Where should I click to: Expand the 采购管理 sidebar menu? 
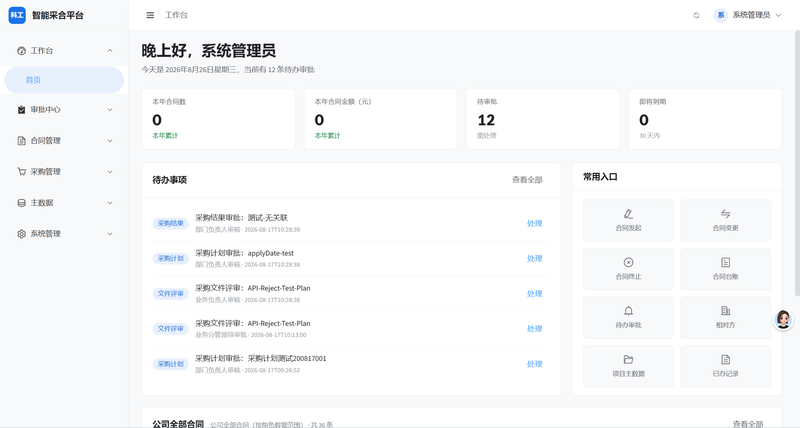click(64, 172)
